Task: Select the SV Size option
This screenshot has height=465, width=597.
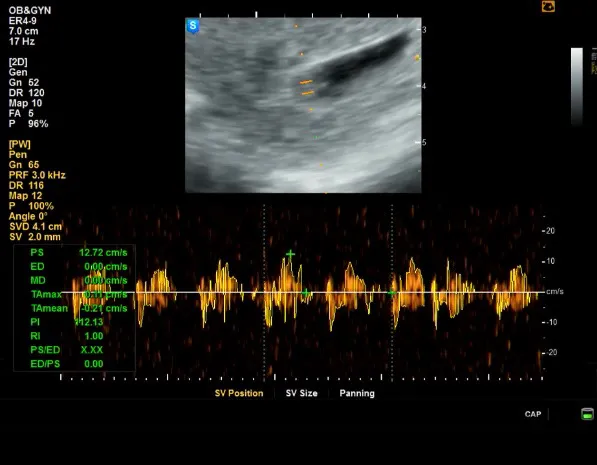Action: click(302, 393)
